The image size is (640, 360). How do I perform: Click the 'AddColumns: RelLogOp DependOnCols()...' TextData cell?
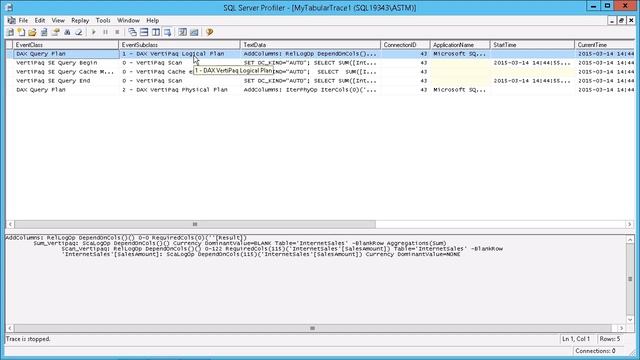click(310, 54)
